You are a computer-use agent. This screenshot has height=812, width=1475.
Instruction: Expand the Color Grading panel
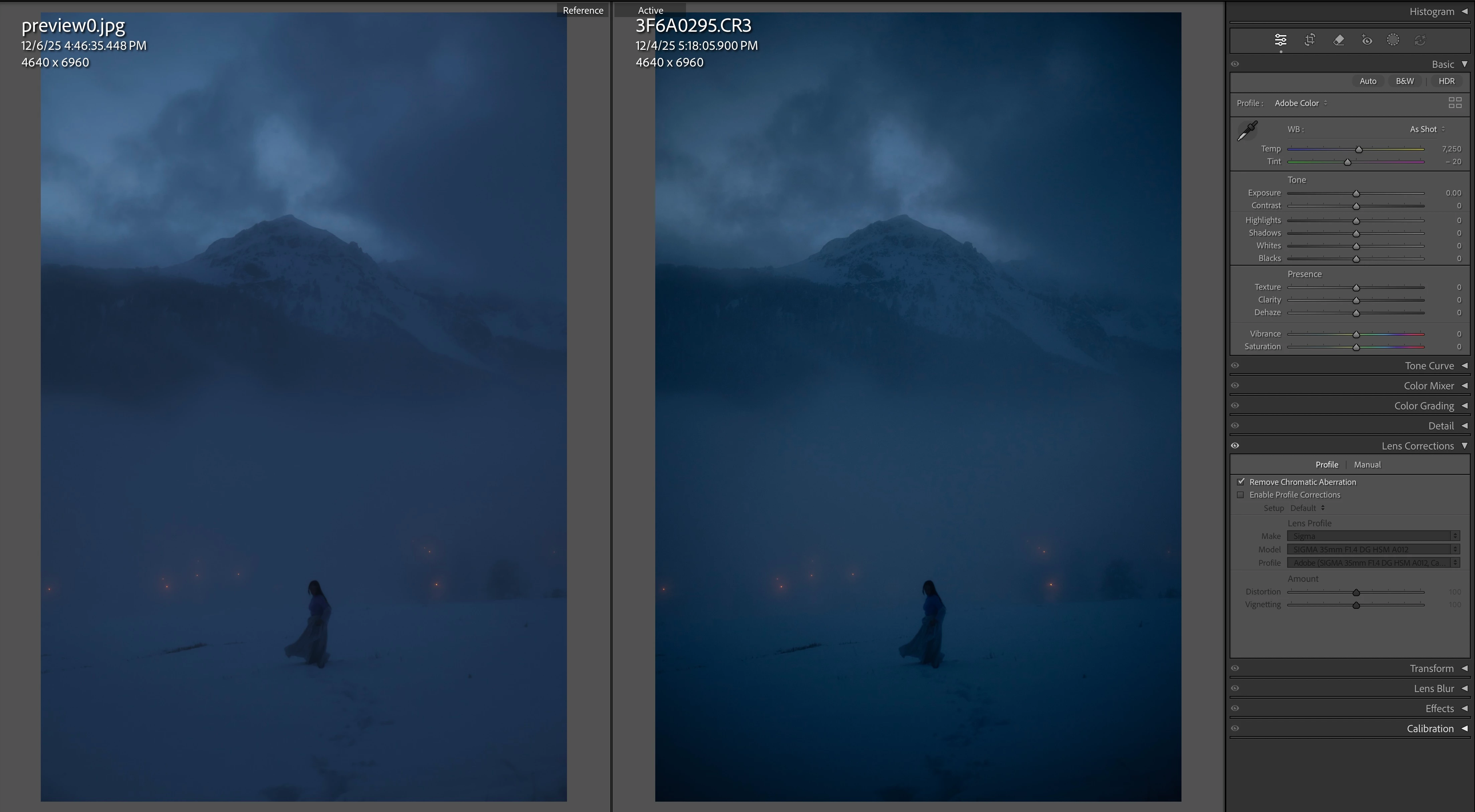coord(1465,406)
